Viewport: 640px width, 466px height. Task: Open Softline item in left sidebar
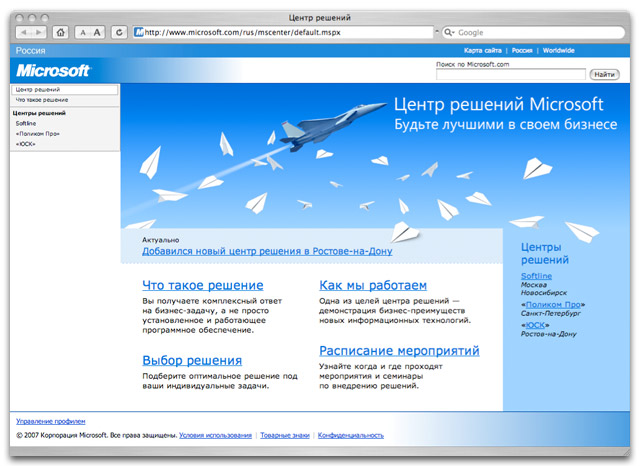point(27,123)
